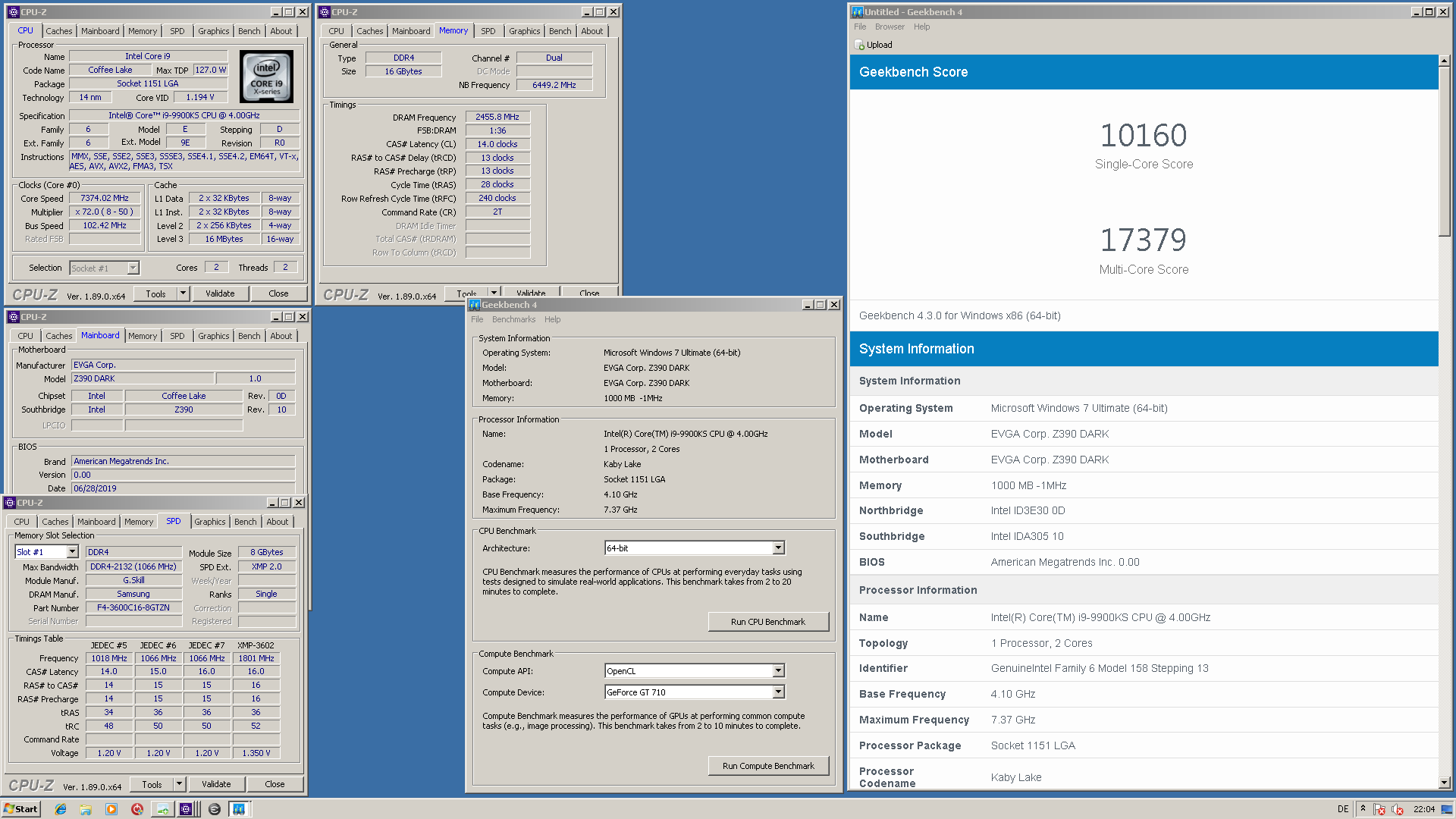1456x819 pixels.
Task: Click the Core Speed 7374.02 MHz value
Action: coord(105,199)
